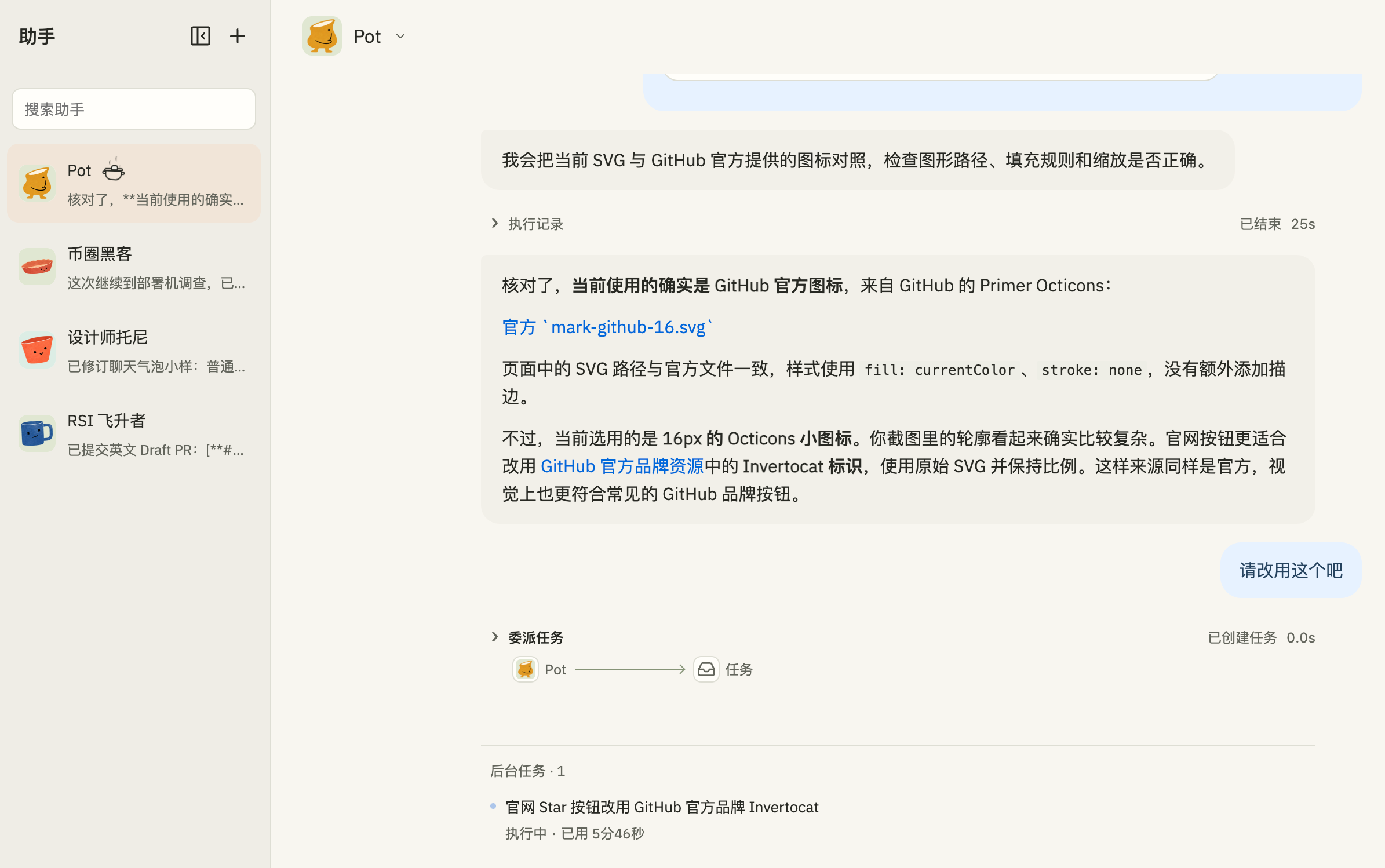The height and width of the screenshot is (868, 1385).
Task: Collapse the assistant sidebar panel
Action: click(x=201, y=36)
